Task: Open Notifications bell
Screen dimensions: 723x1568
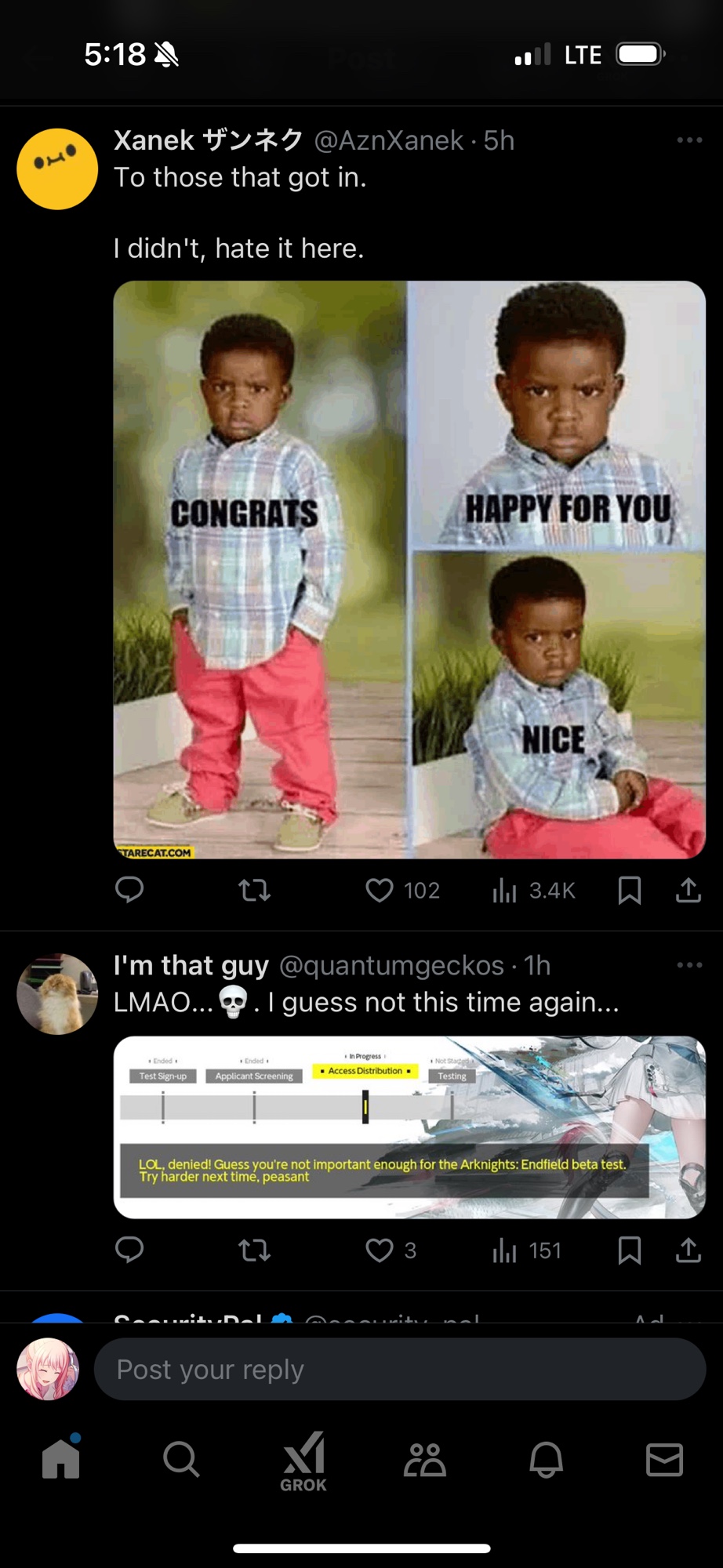Action: (x=546, y=1459)
